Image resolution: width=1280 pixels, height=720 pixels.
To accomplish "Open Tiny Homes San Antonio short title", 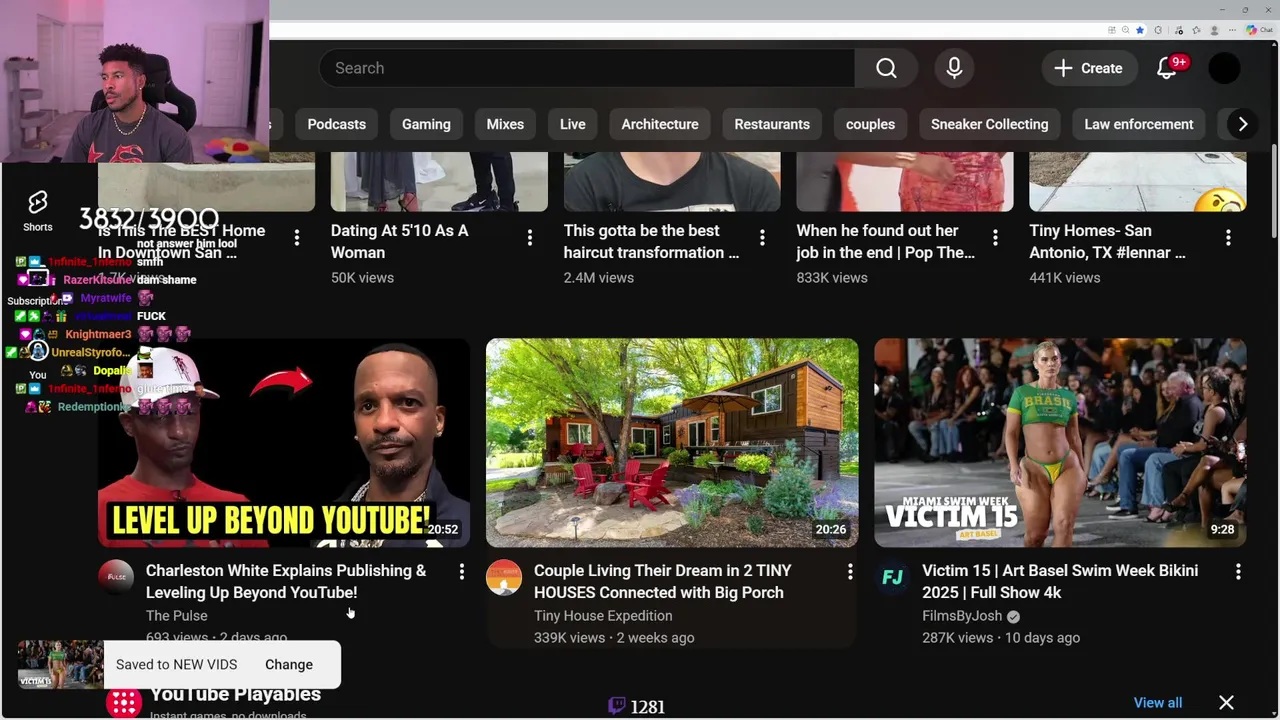I will [x=1107, y=241].
